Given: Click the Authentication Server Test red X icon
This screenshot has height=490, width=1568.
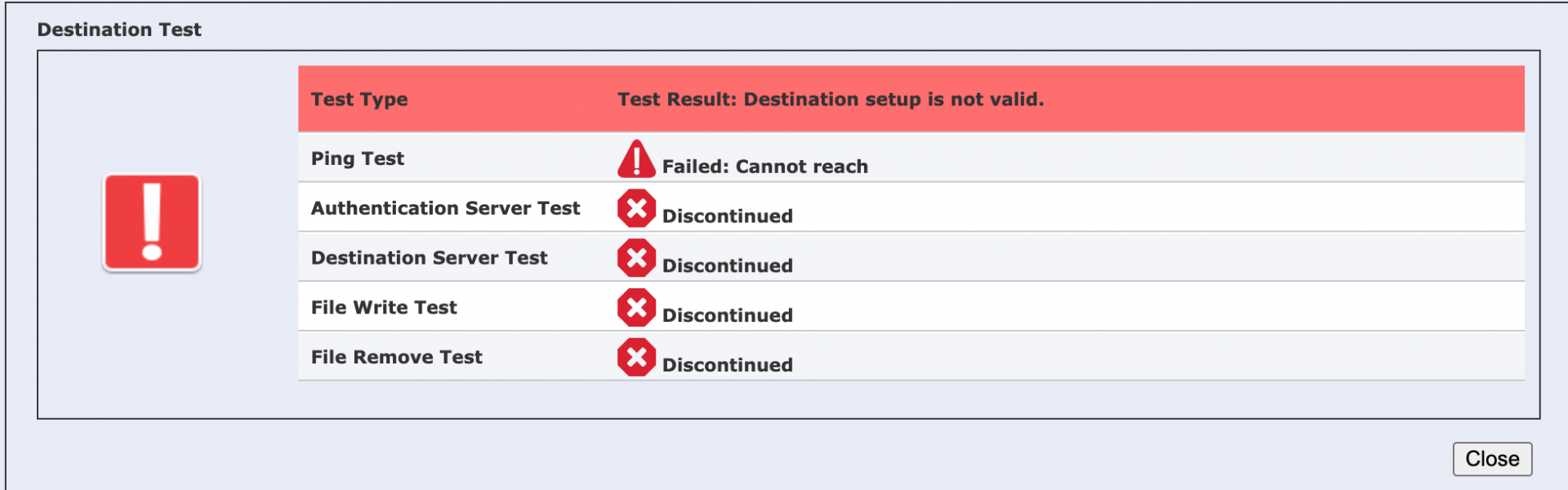Looking at the screenshot, I should [x=636, y=208].
